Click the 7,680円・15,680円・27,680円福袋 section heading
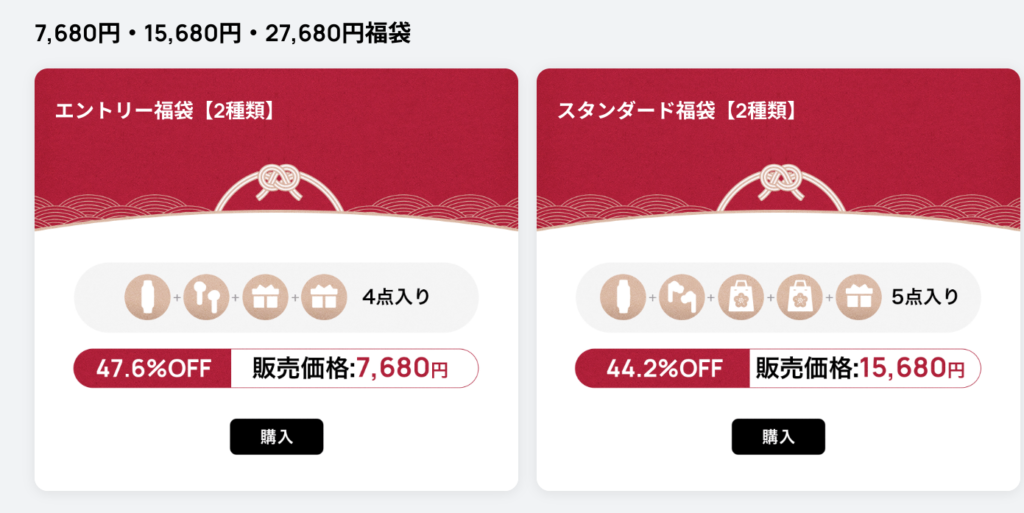This screenshot has height=513, width=1024. 223,33
